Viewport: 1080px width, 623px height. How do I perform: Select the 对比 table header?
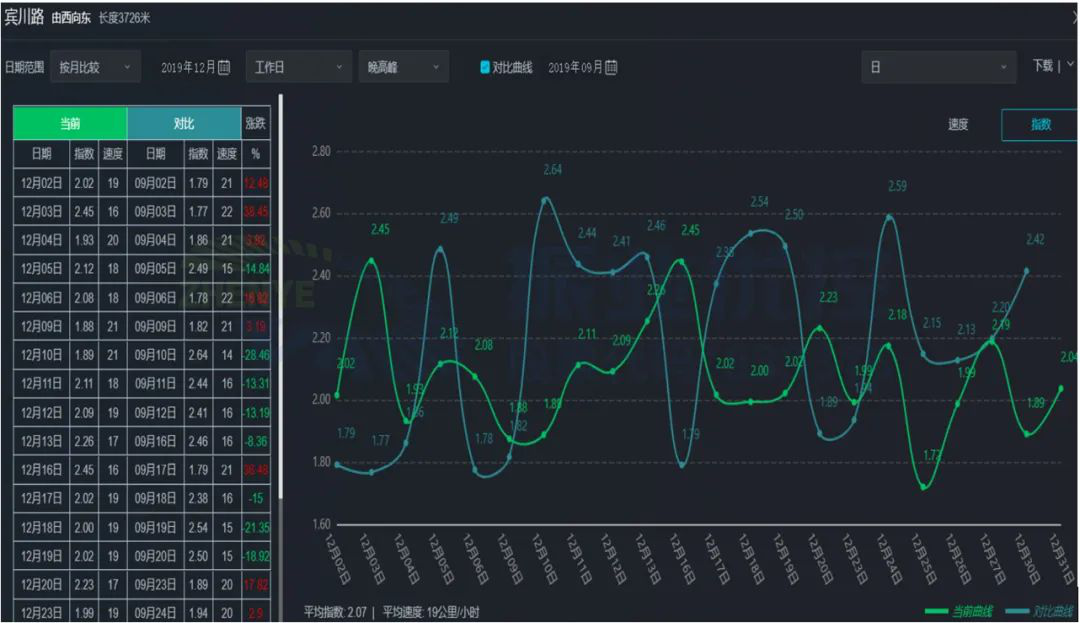[184, 124]
